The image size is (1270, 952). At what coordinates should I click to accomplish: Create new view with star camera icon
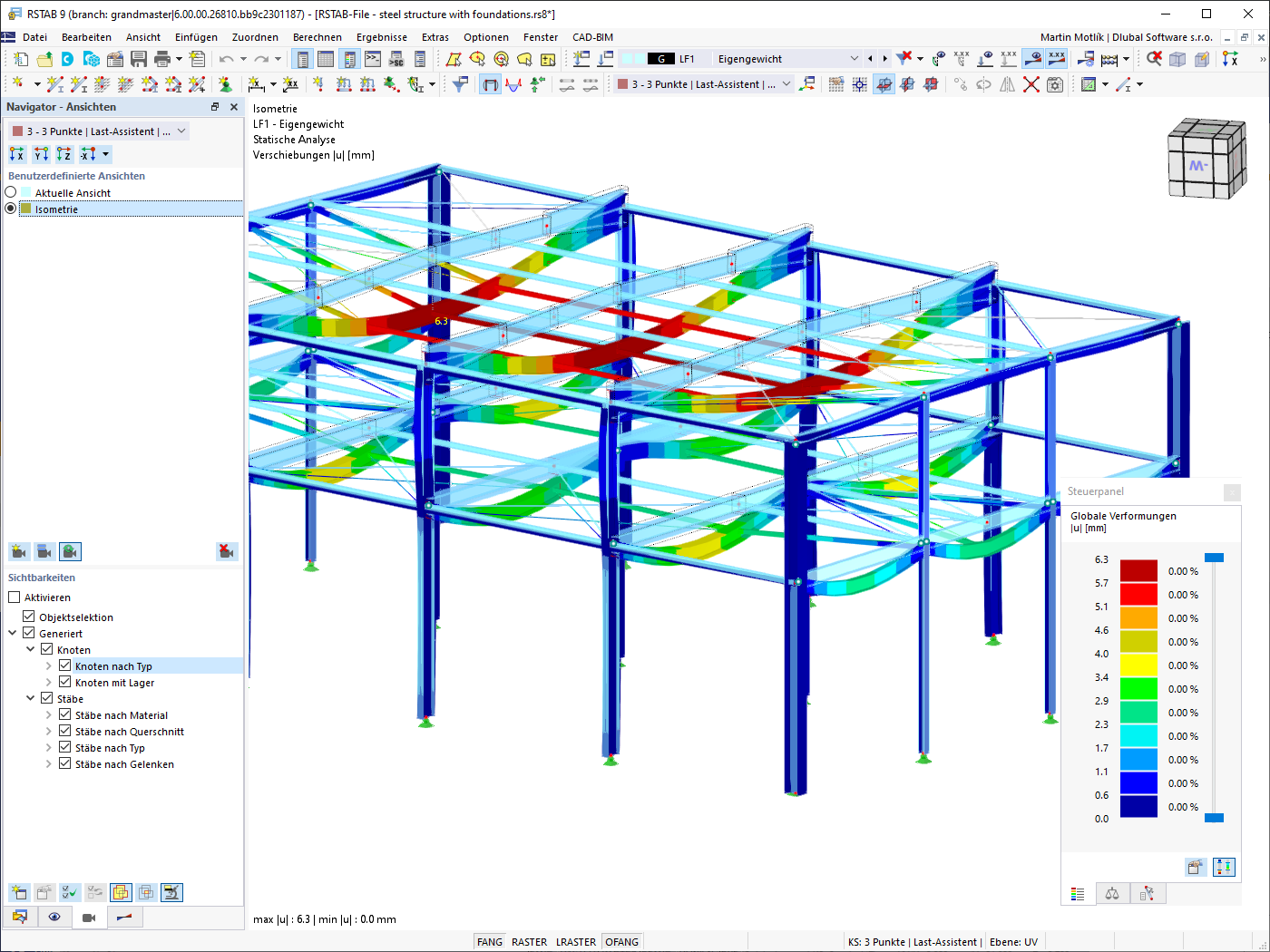click(x=18, y=551)
